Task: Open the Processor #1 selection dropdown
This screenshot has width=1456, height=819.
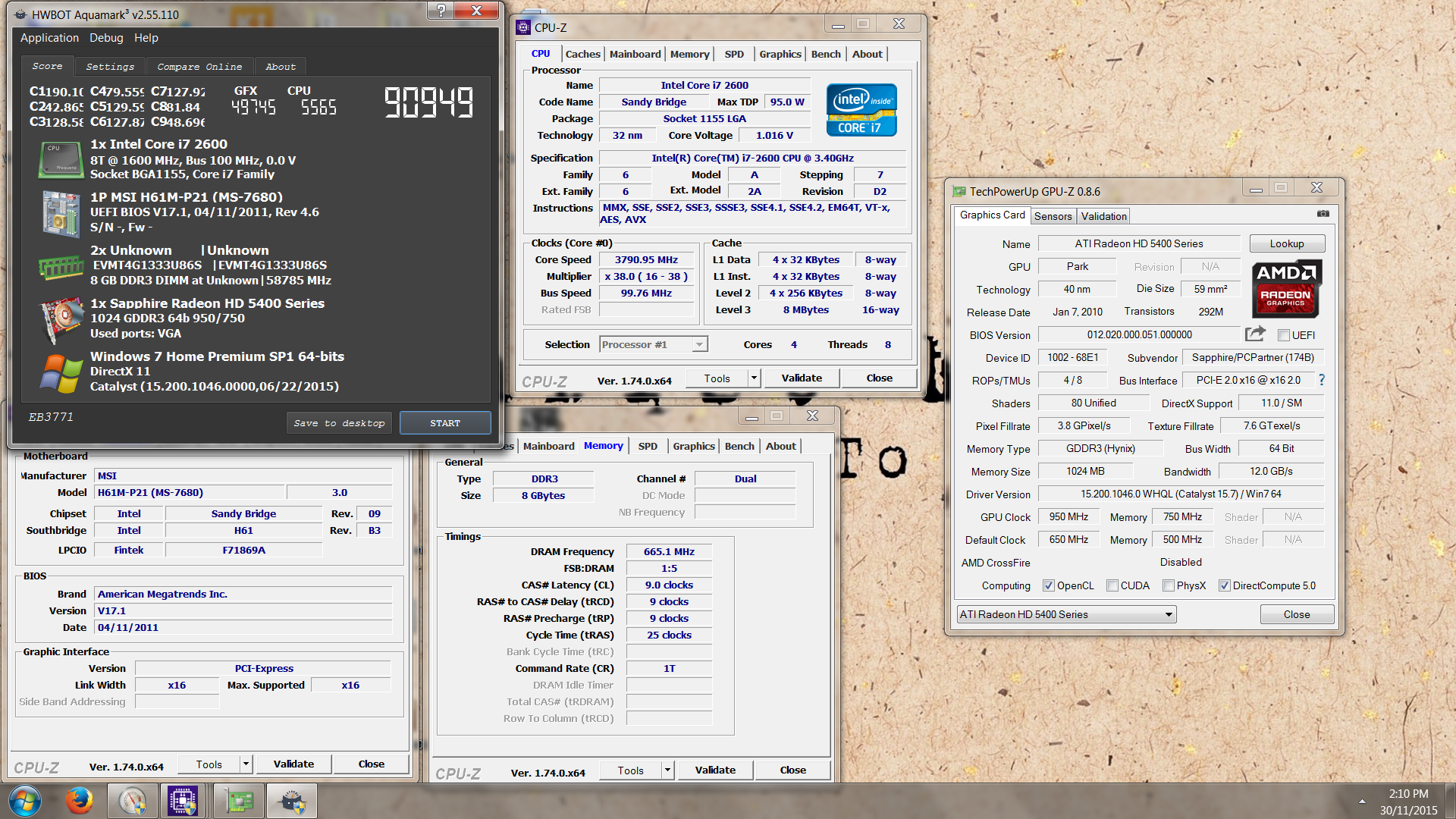Action: click(x=654, y=344)
